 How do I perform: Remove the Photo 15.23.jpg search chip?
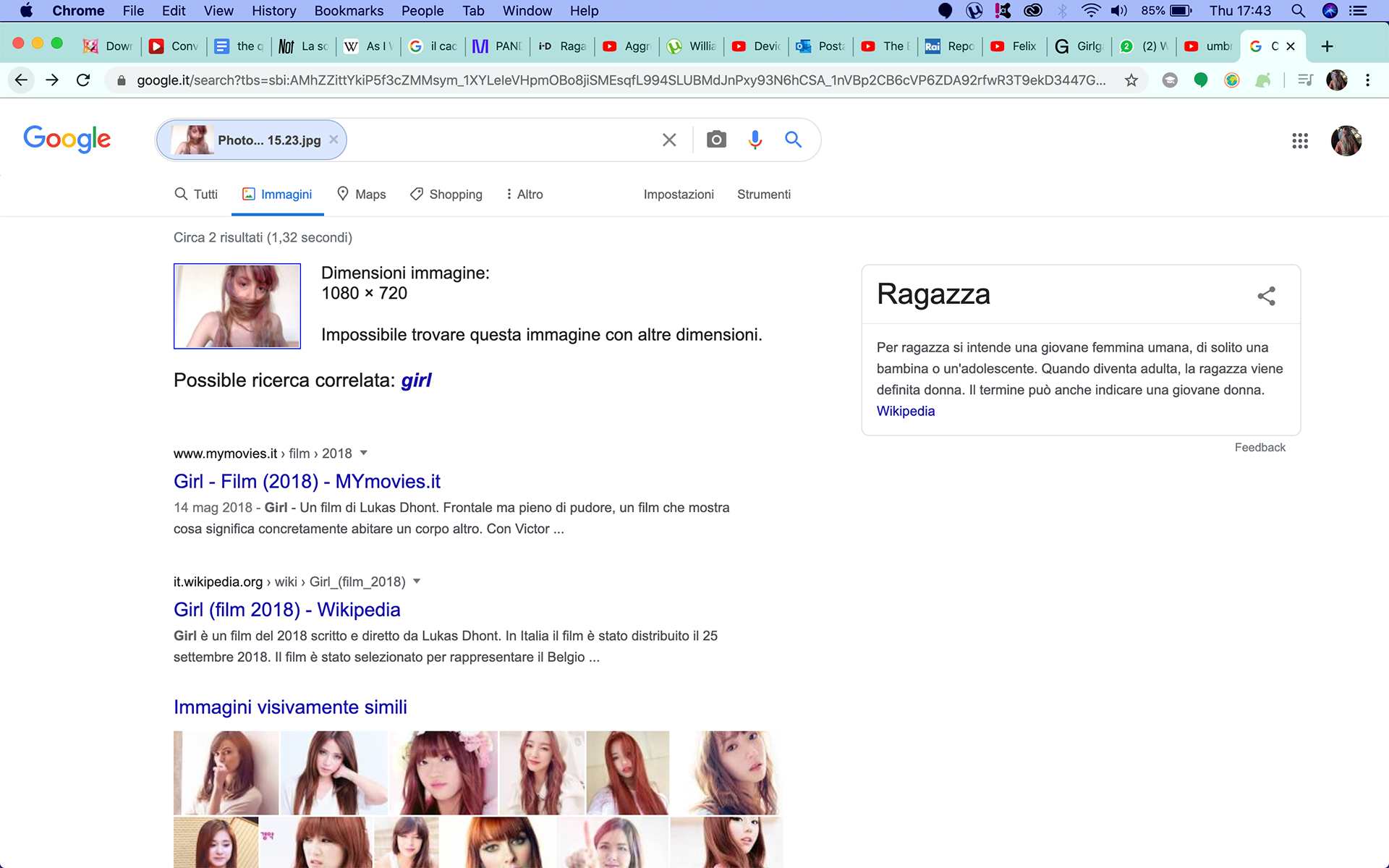pos(334,140)
